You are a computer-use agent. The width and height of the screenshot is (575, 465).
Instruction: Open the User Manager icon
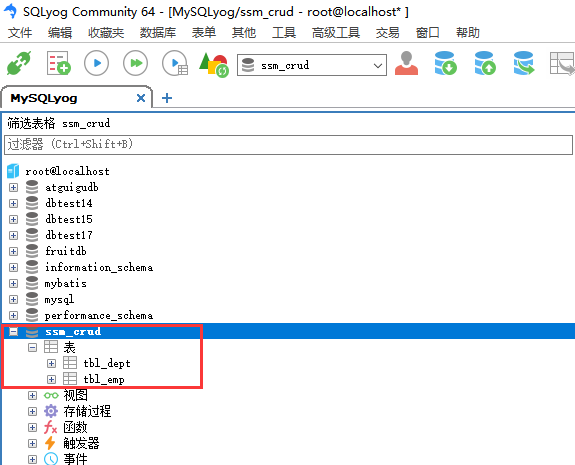[x=406, y=63]
